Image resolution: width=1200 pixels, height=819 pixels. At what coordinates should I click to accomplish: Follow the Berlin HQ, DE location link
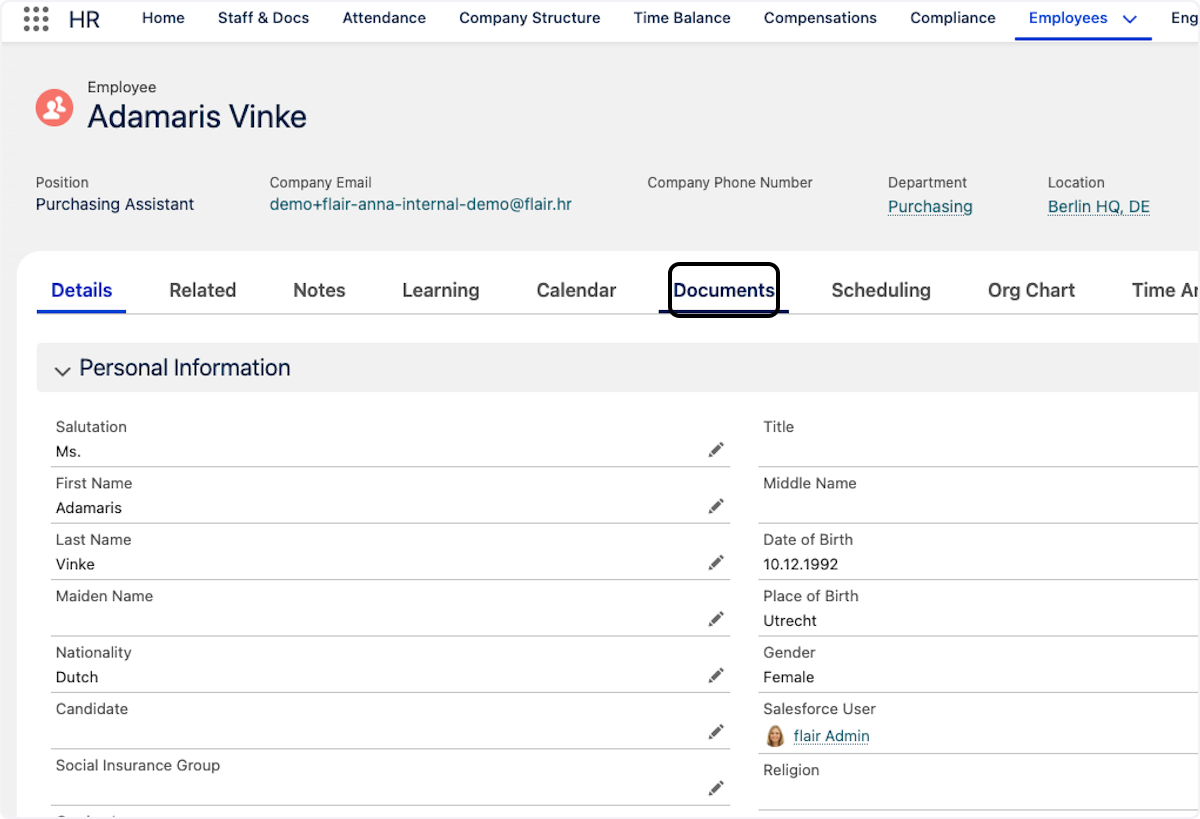tap(1098, 207)
